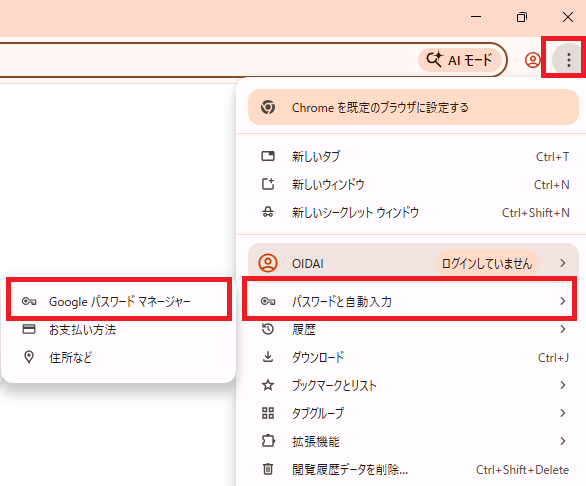Open Google パスワード マネージャー
Viewport: 586px width, 486px height.
(119, 301)
